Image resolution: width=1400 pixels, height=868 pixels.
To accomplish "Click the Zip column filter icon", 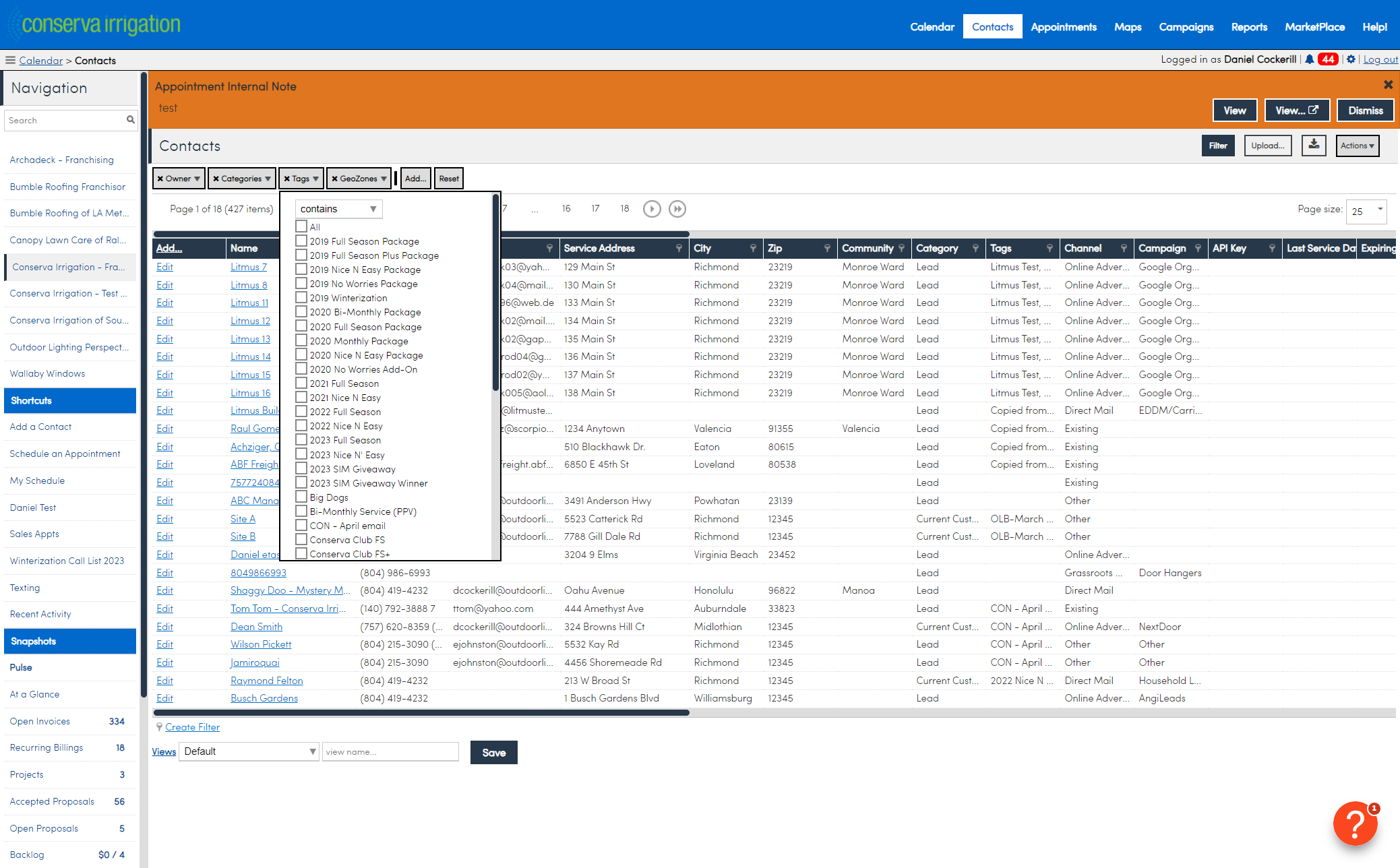I will tap(827, 248).
